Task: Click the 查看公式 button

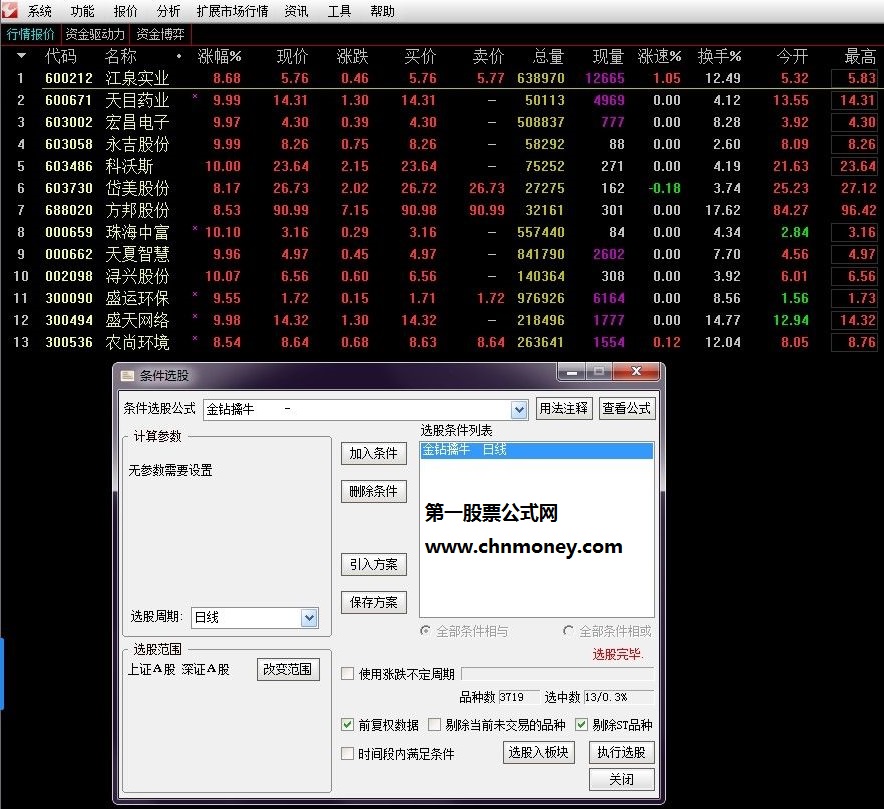Action: (x=626, y=408)
